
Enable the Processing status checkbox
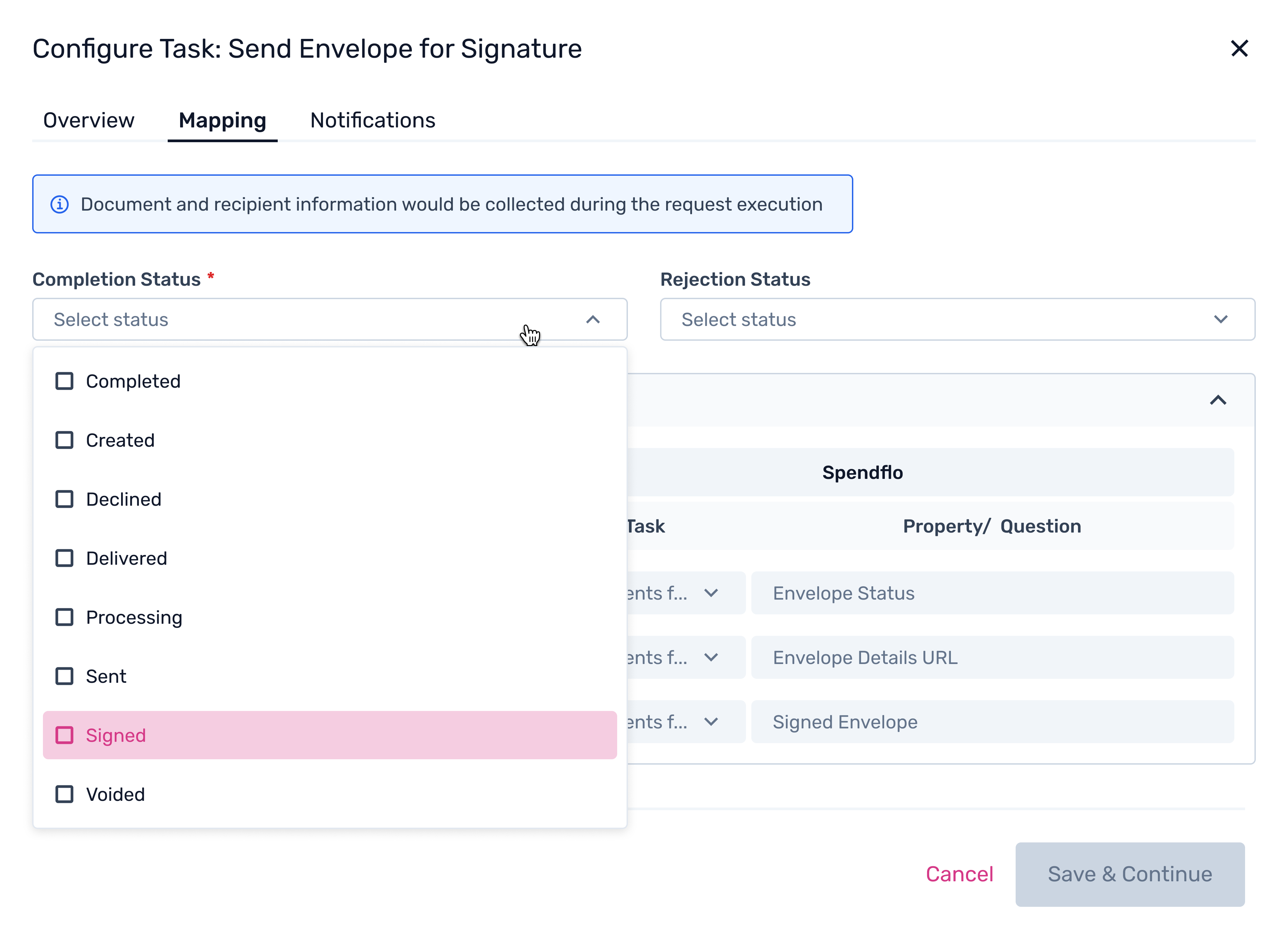[x=64, y=617]
